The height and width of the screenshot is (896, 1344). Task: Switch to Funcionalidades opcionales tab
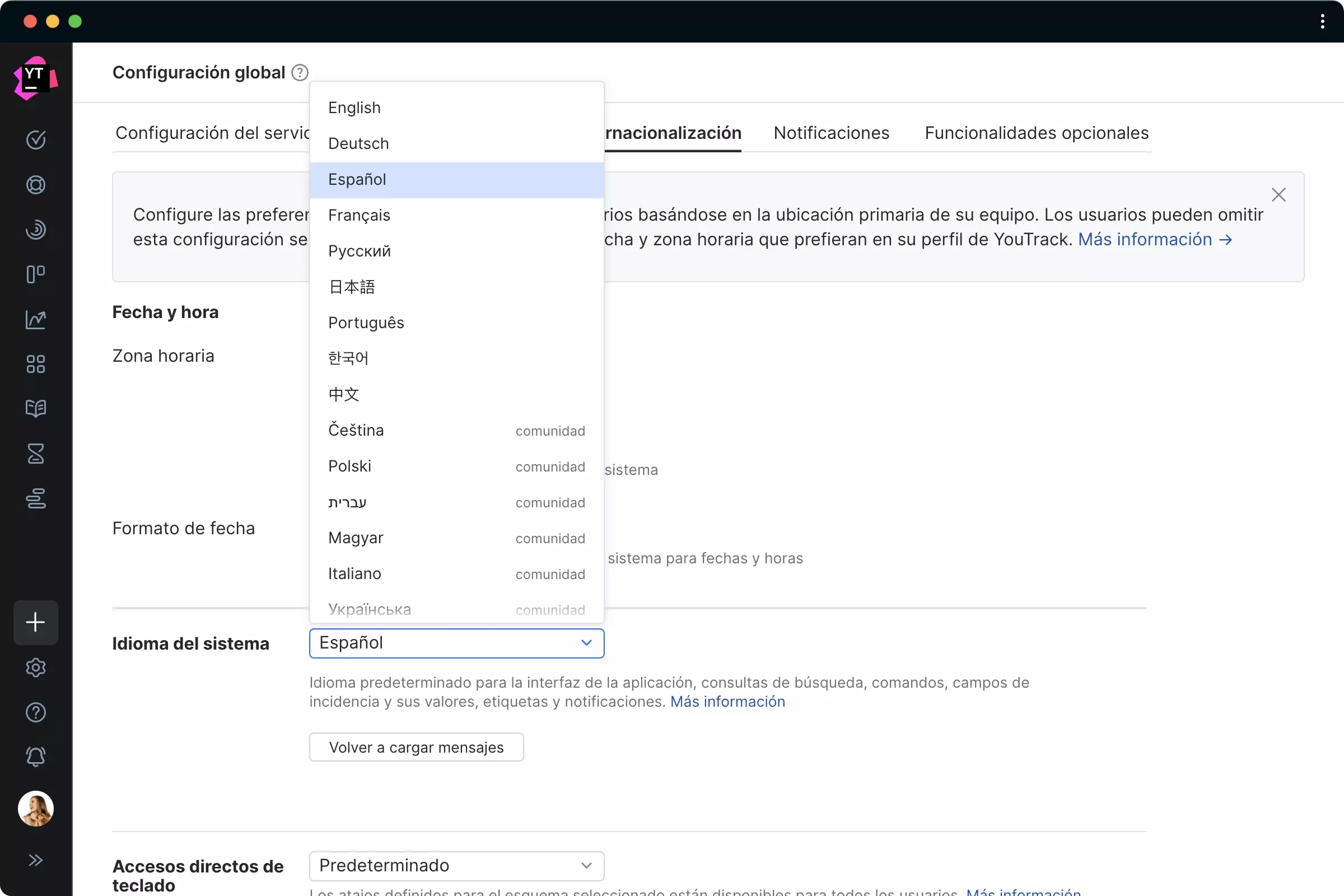(x=1036, y=133)
